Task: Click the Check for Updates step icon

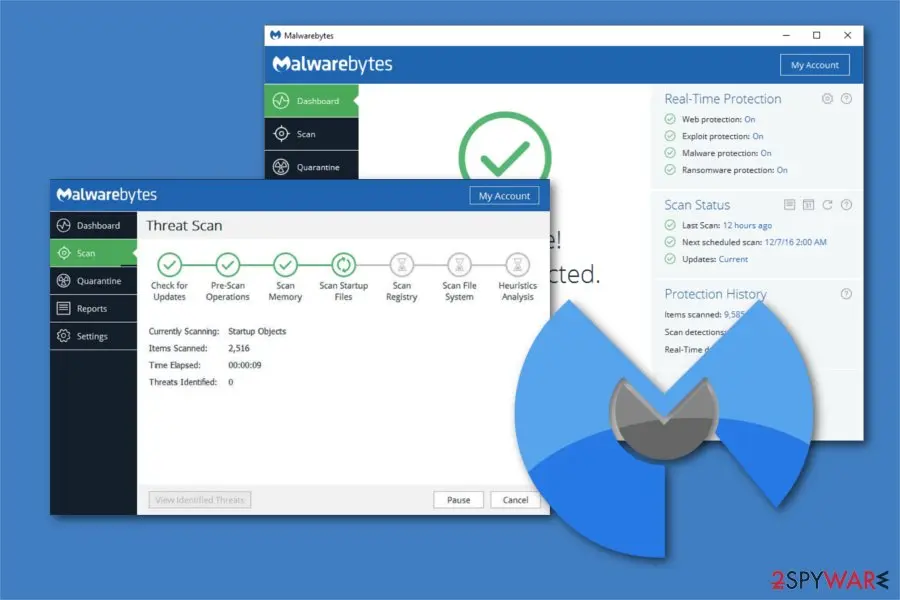Action: point(169,265)
